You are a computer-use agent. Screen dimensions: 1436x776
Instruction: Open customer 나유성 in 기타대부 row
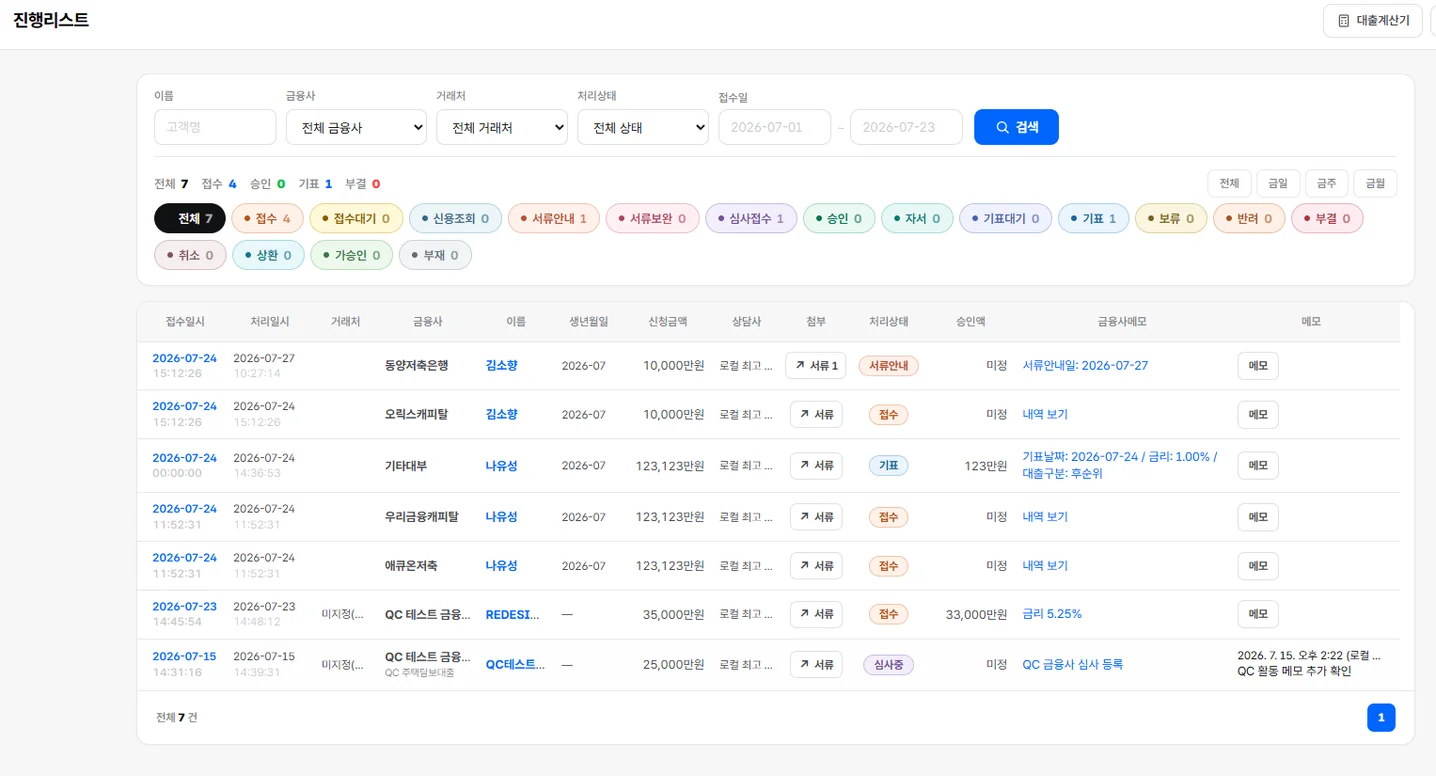click(x=502, y=465)
